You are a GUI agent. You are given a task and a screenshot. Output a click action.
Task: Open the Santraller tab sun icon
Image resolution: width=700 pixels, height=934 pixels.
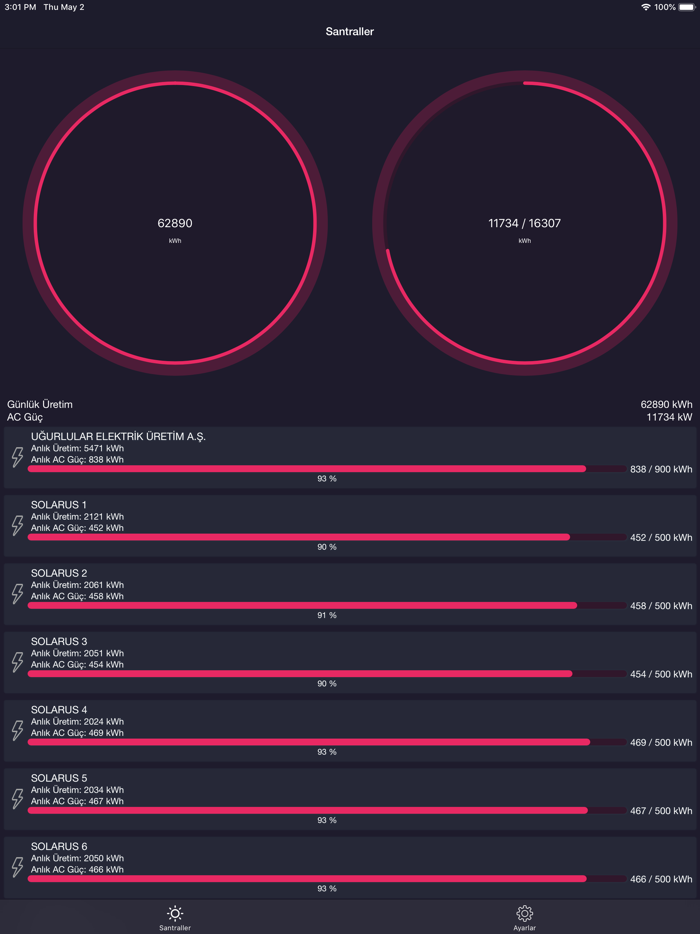click(175, 913)
